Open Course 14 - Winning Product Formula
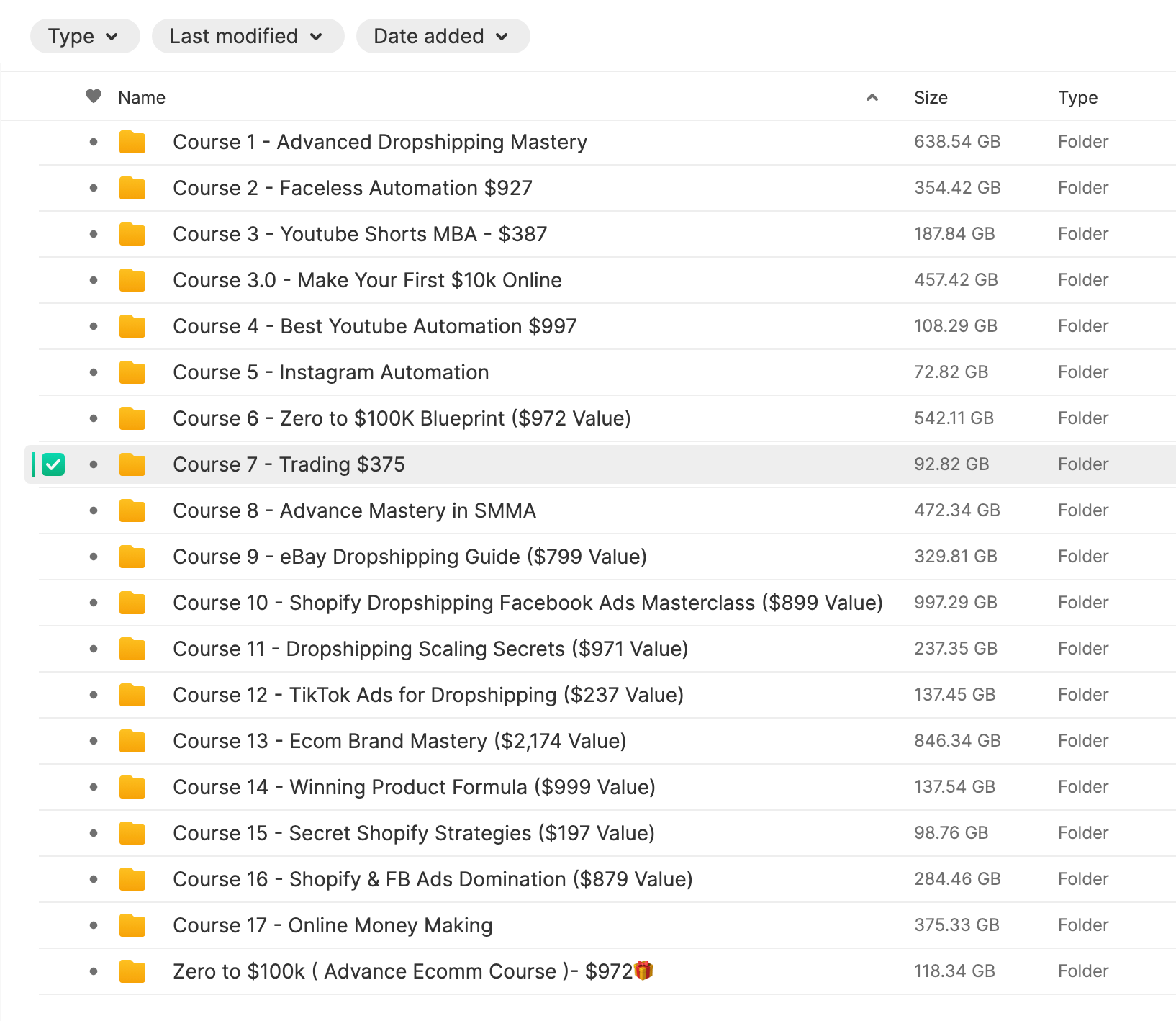 (414, 787)
